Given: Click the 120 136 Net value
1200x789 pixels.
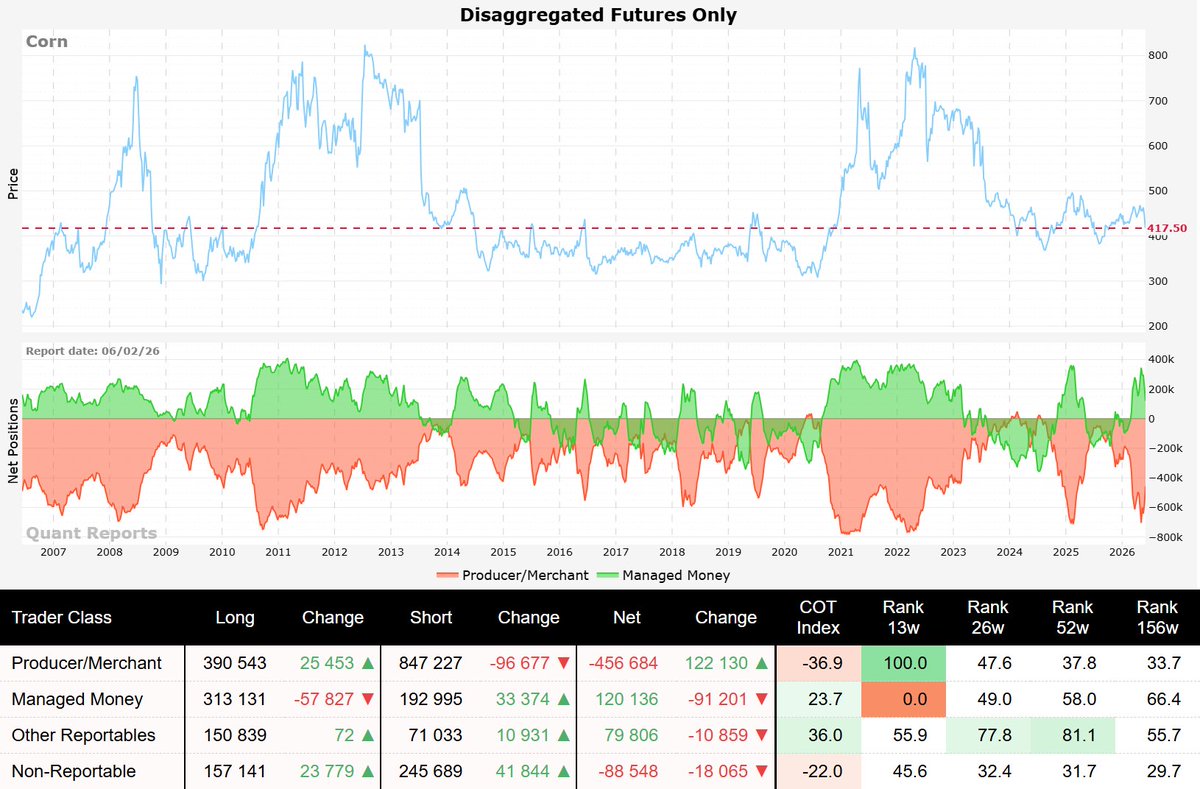Looking at the screenshot, I should [x=628, y=699].
